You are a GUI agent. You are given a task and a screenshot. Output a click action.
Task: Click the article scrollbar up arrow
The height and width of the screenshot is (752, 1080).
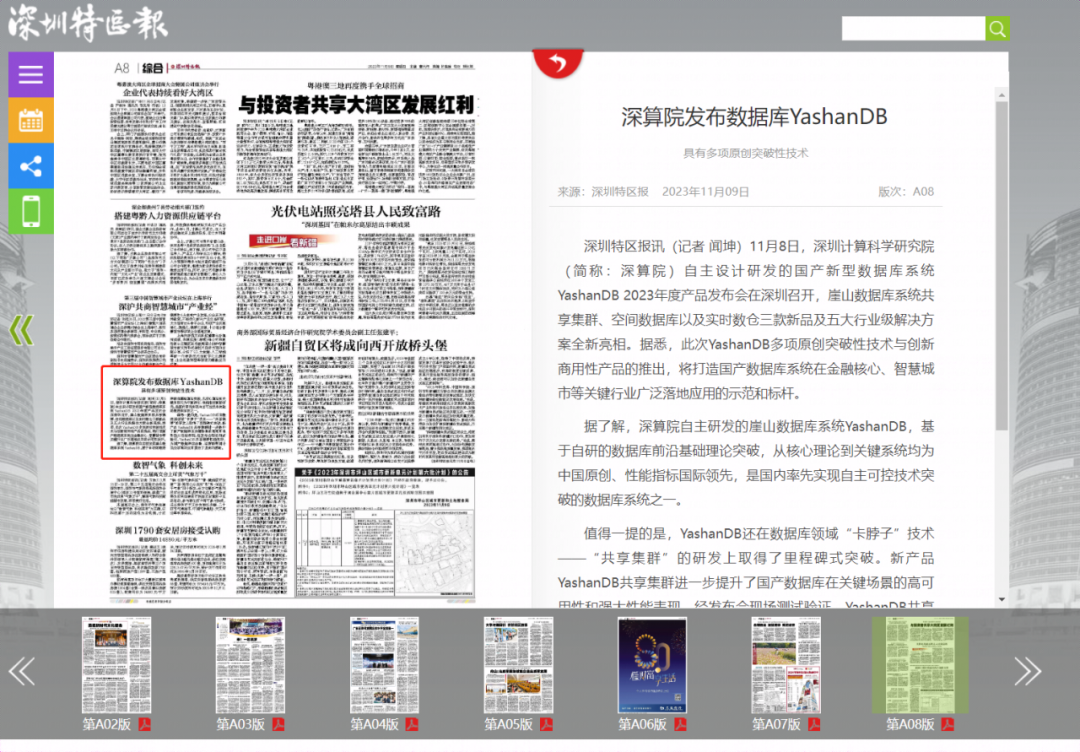pos(1001,95)
